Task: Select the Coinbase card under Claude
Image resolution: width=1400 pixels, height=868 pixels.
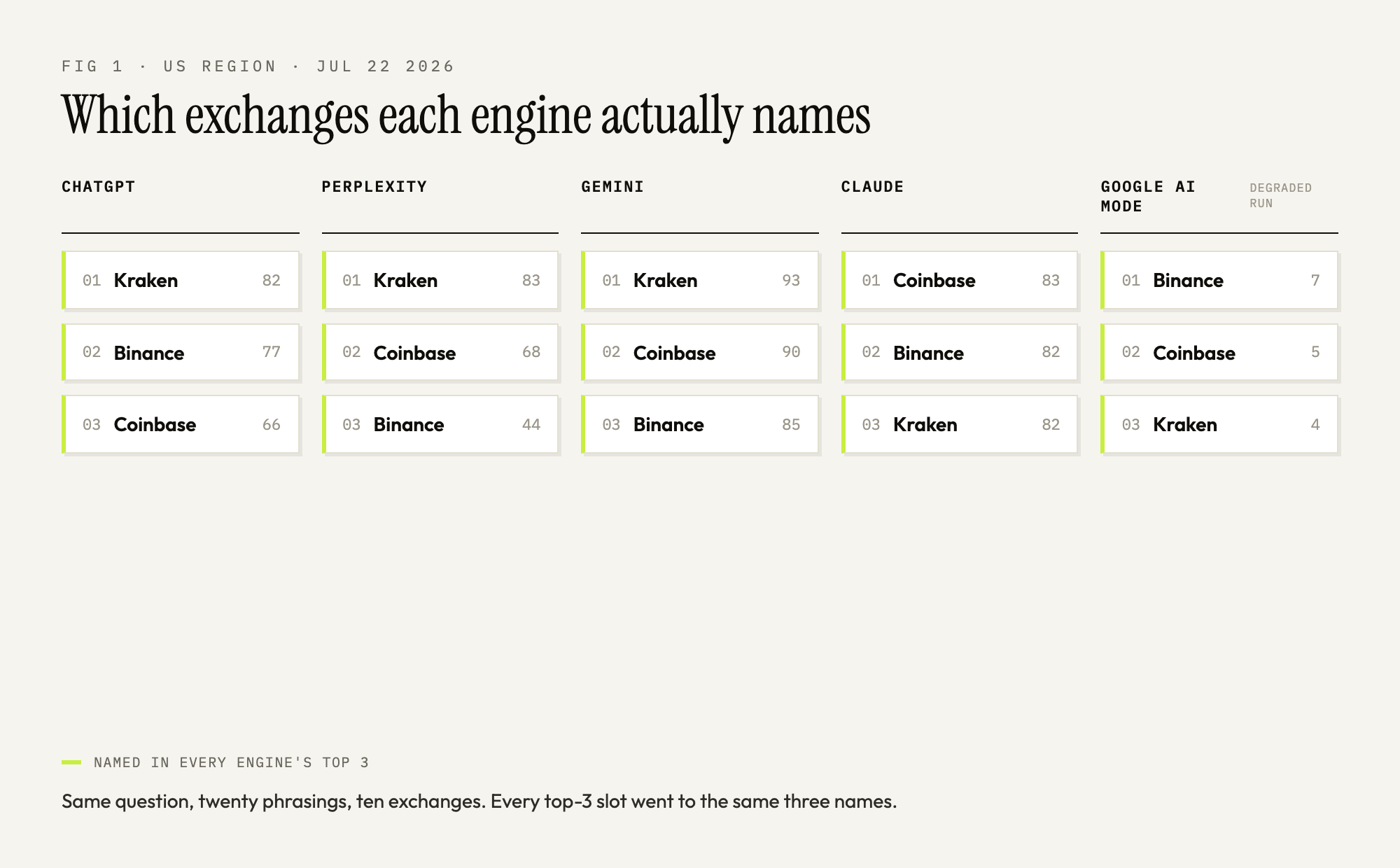Action: click(960, 280)
